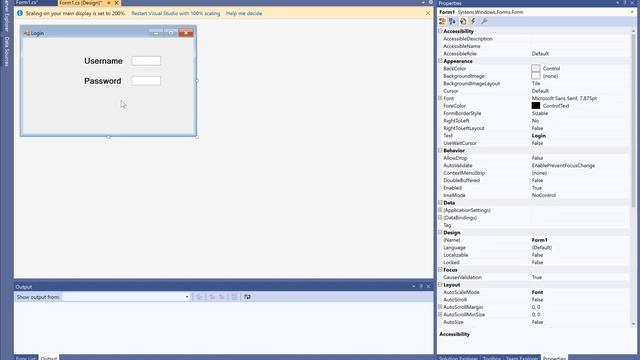Close the Output panel
This screenshot has width=640, height=360.
(429, 287)
